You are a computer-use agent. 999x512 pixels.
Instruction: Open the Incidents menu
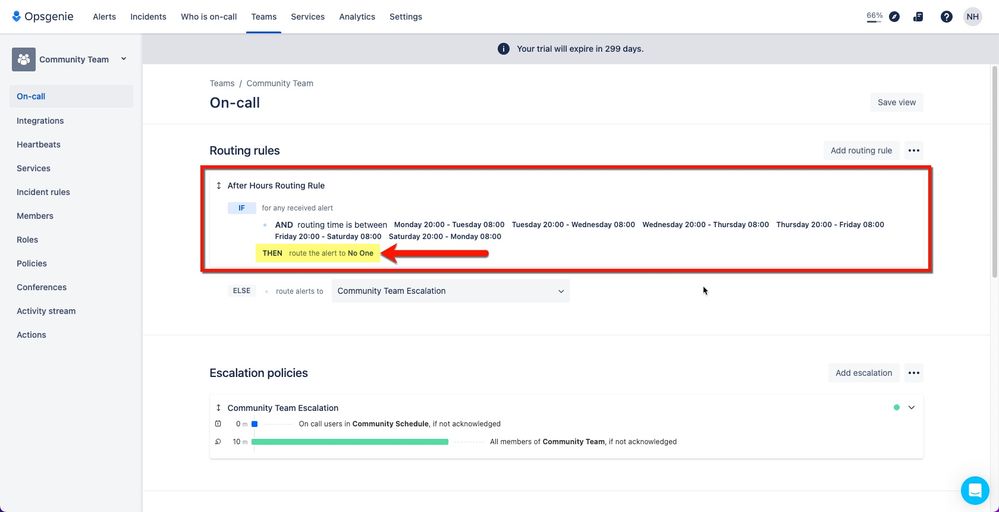(148, 17)
